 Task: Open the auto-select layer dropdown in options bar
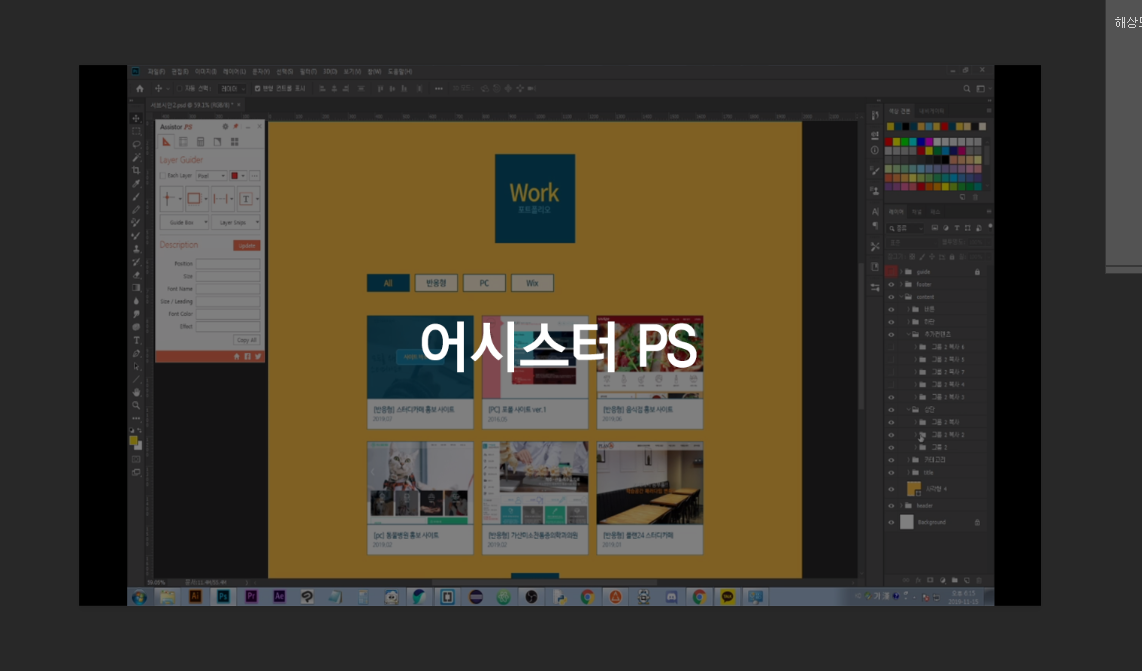point(232,89)
